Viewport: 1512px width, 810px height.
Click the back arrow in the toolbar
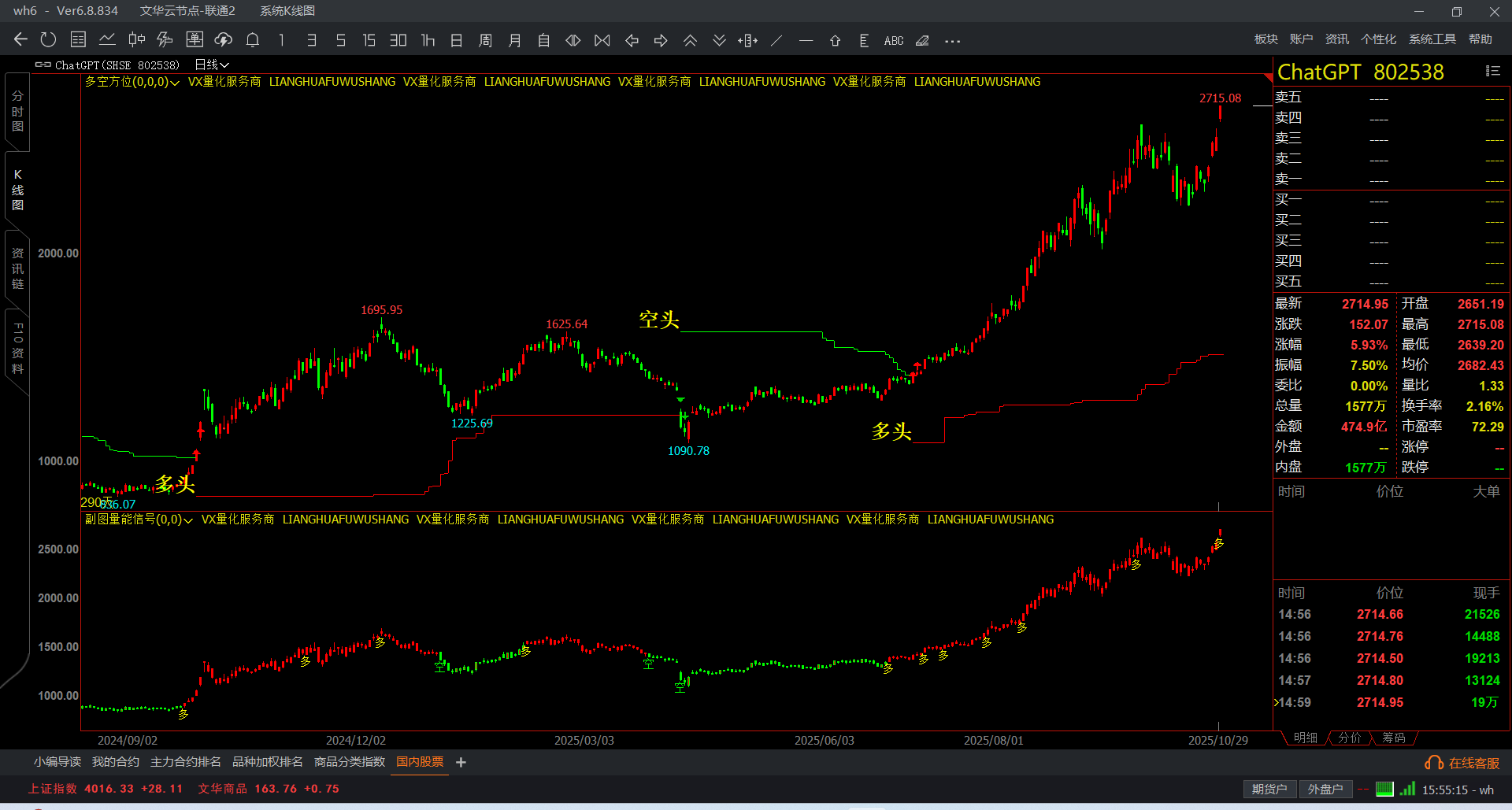[x=20, y=40]
